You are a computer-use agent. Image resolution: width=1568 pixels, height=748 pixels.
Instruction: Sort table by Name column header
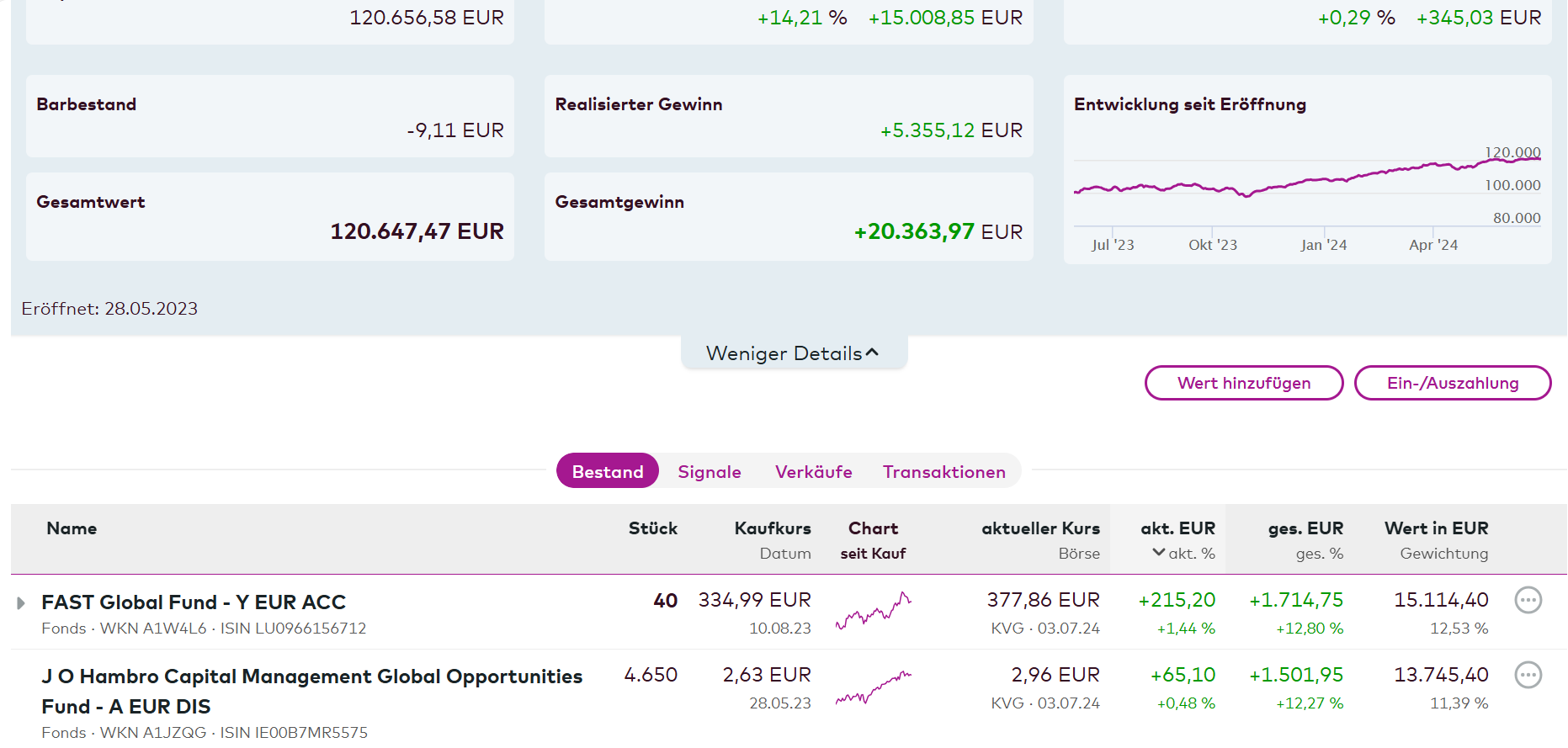(72, 528)
